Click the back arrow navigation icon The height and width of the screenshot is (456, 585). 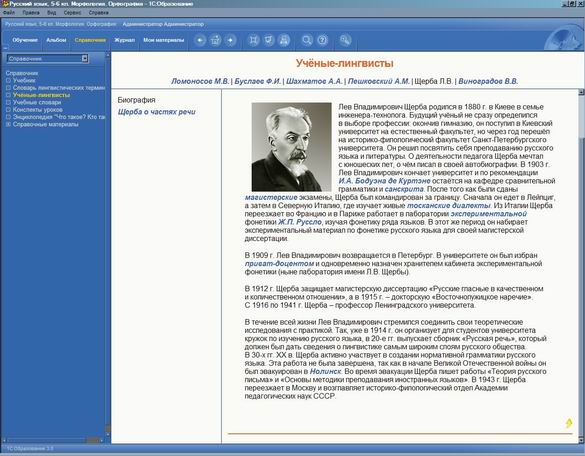pos(200,40)
